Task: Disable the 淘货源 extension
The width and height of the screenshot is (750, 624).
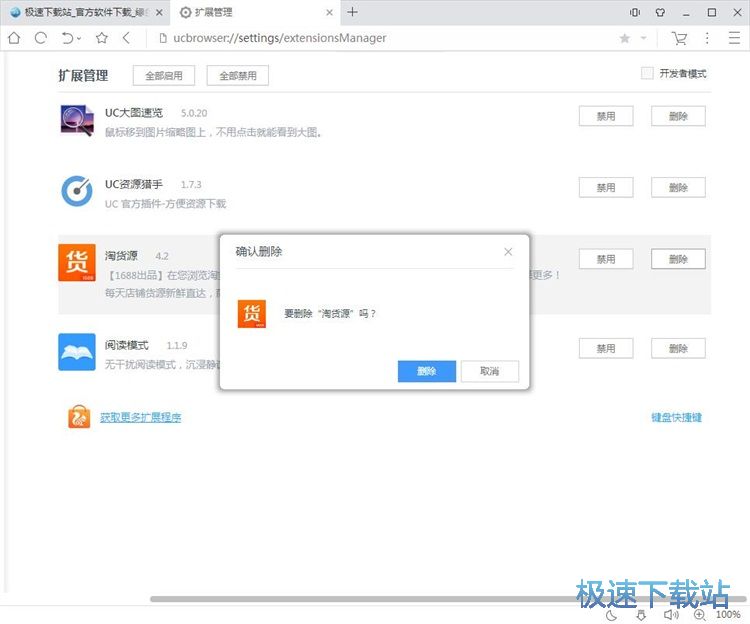Action: [x=606, y=259]
